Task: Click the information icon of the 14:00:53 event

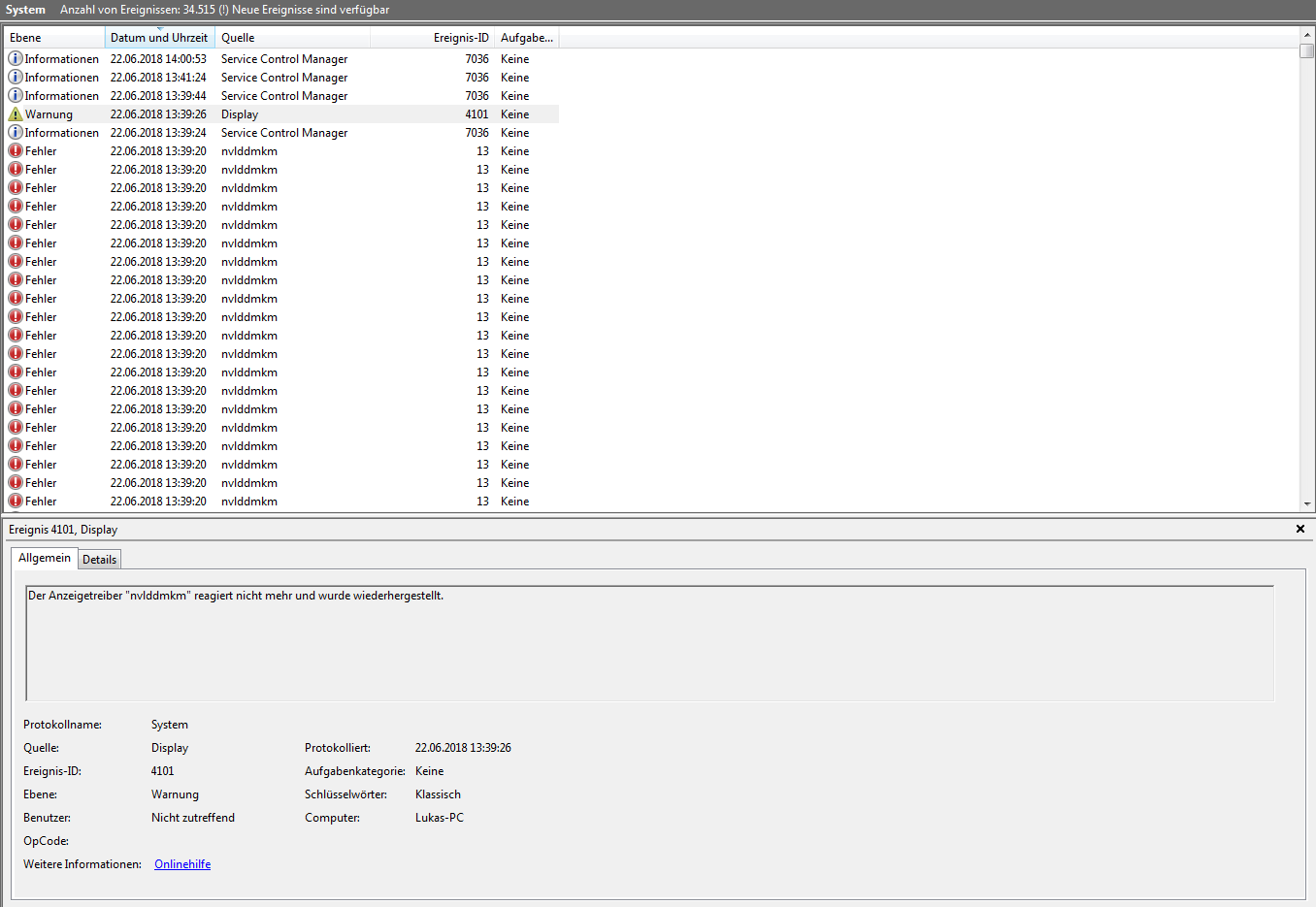Action: pyautogui.click(x=16, y=58)
